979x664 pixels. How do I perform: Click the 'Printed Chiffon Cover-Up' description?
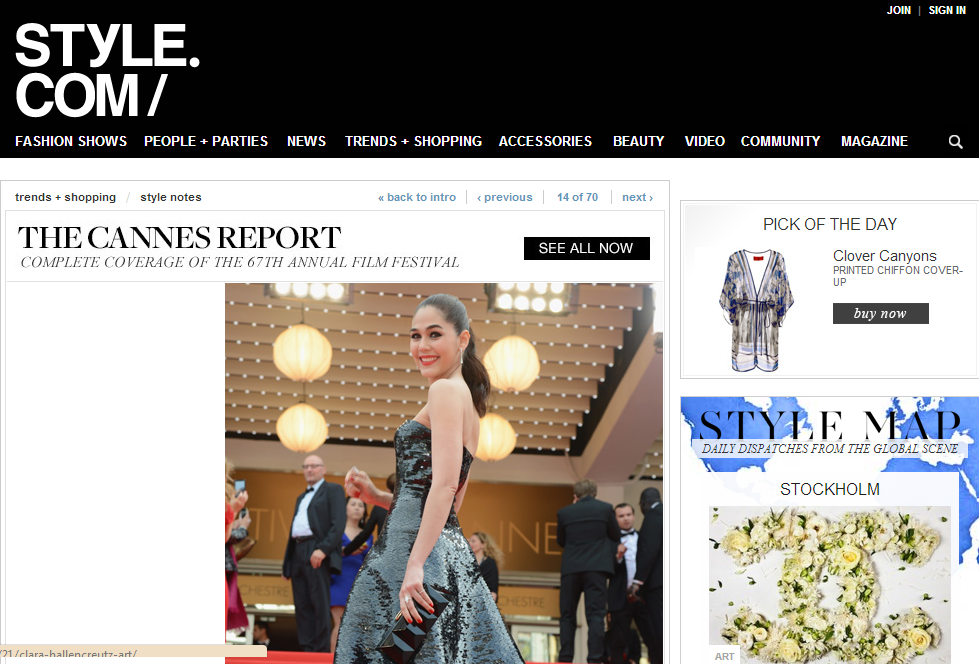point(898,276)
